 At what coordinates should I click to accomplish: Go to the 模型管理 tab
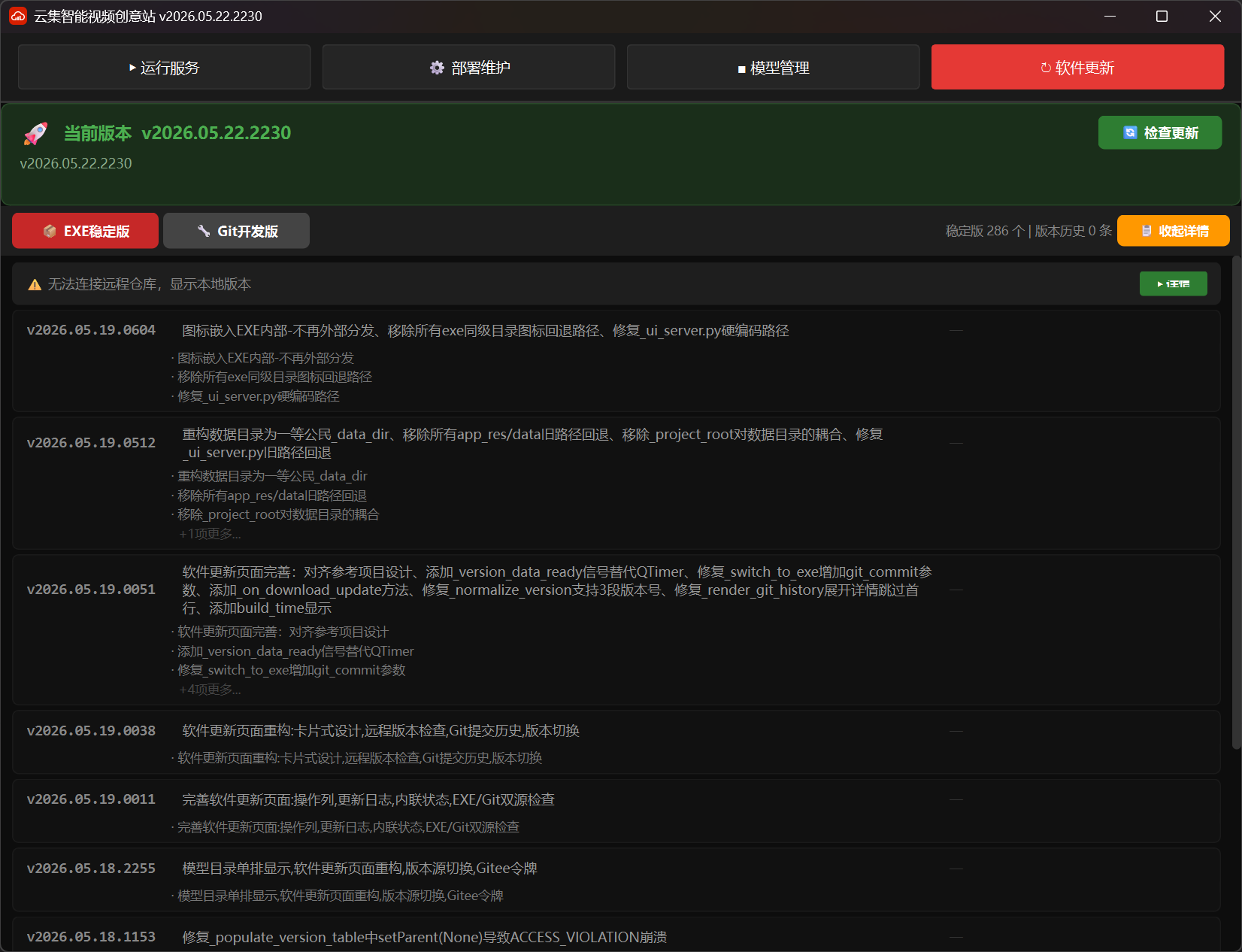pos(773,68)
